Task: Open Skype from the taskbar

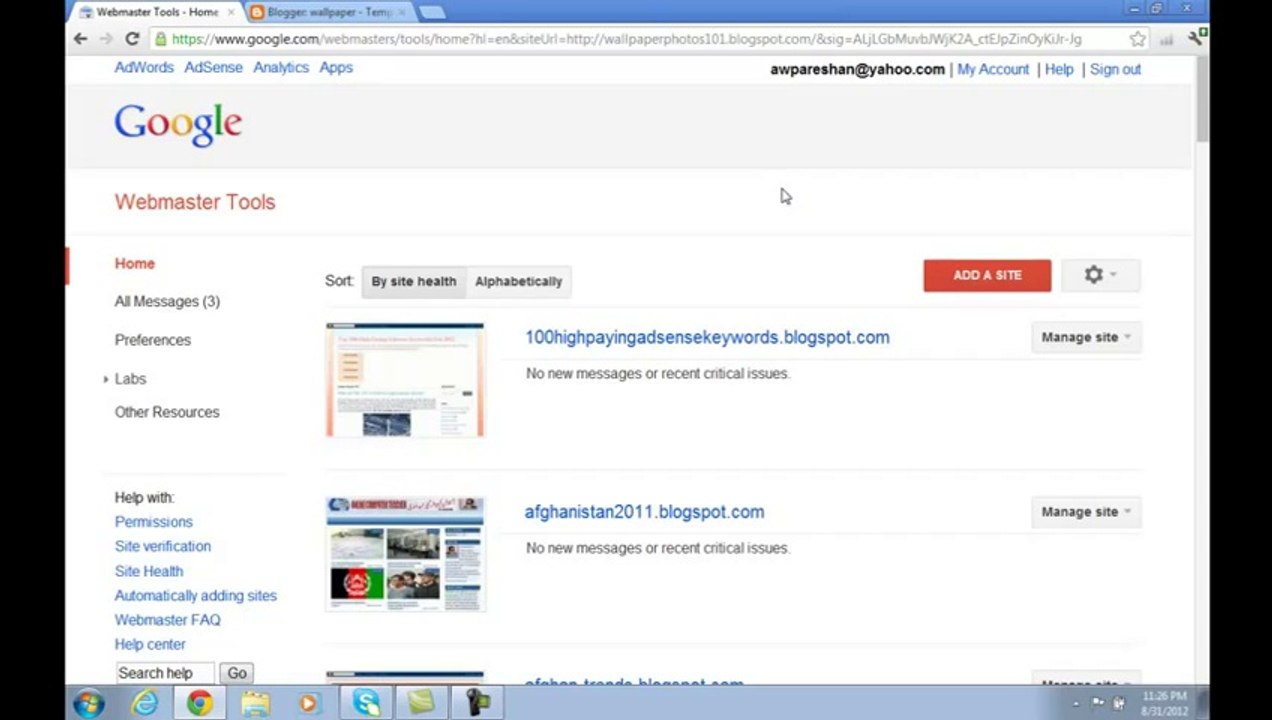Action: [x=366, y=703]
